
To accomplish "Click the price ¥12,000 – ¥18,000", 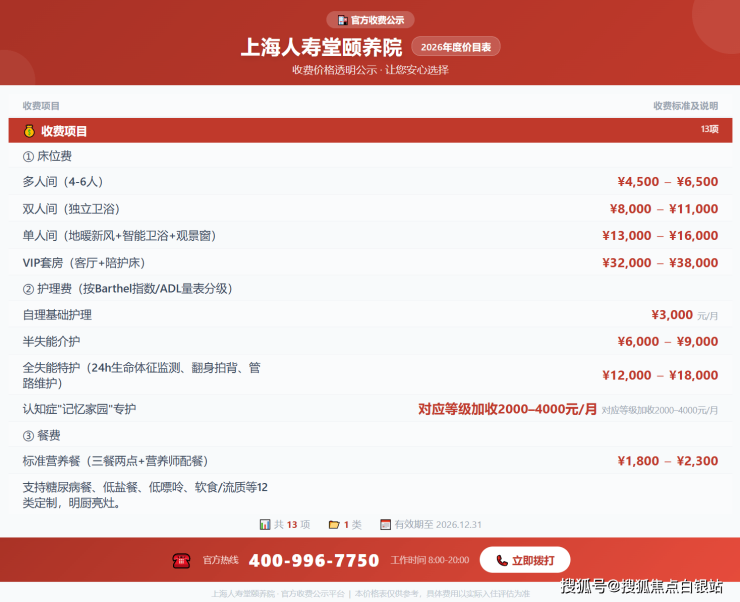I will click(x=660, y=375).
